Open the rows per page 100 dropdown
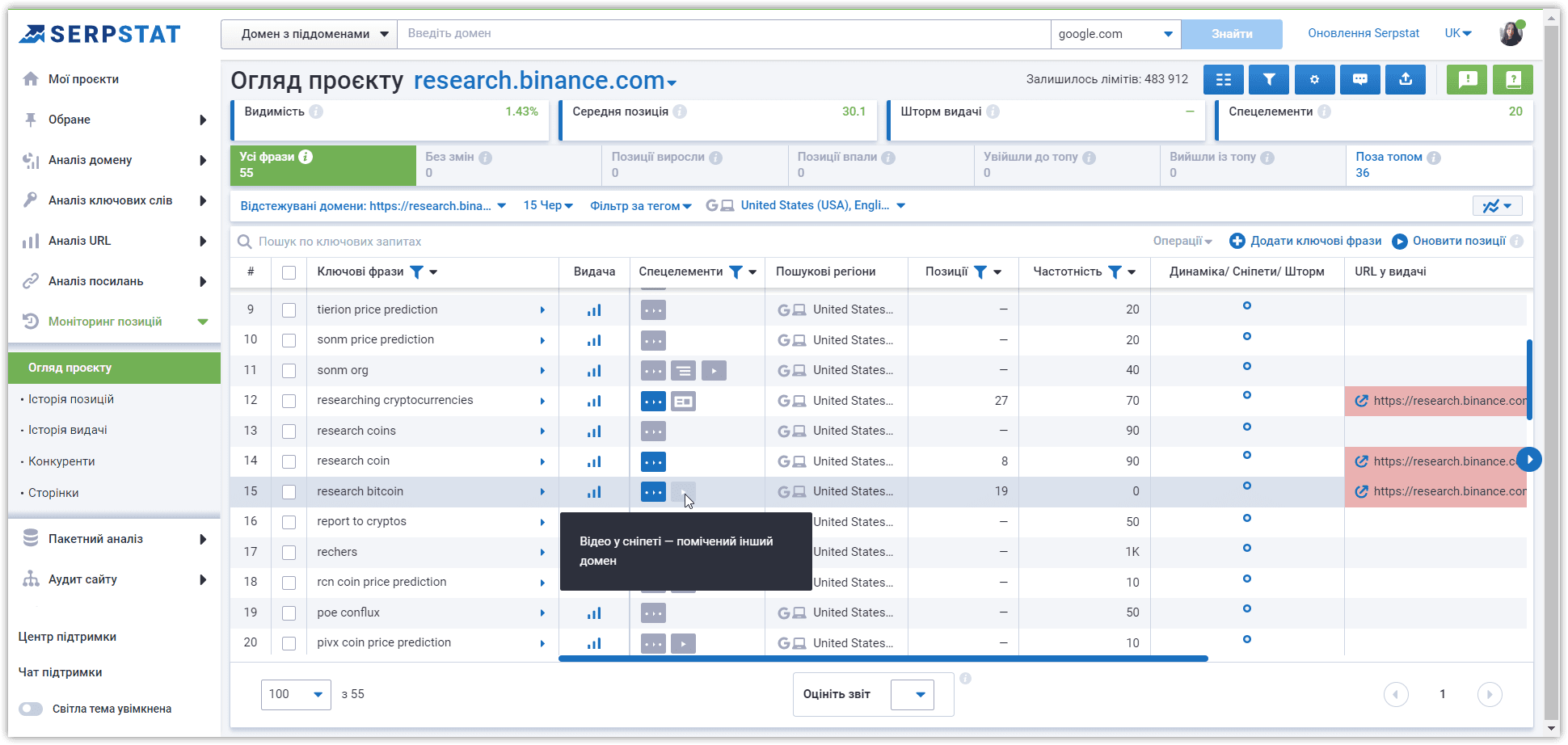The width and height of the screenshot is (1568, 745). point(296,694)
